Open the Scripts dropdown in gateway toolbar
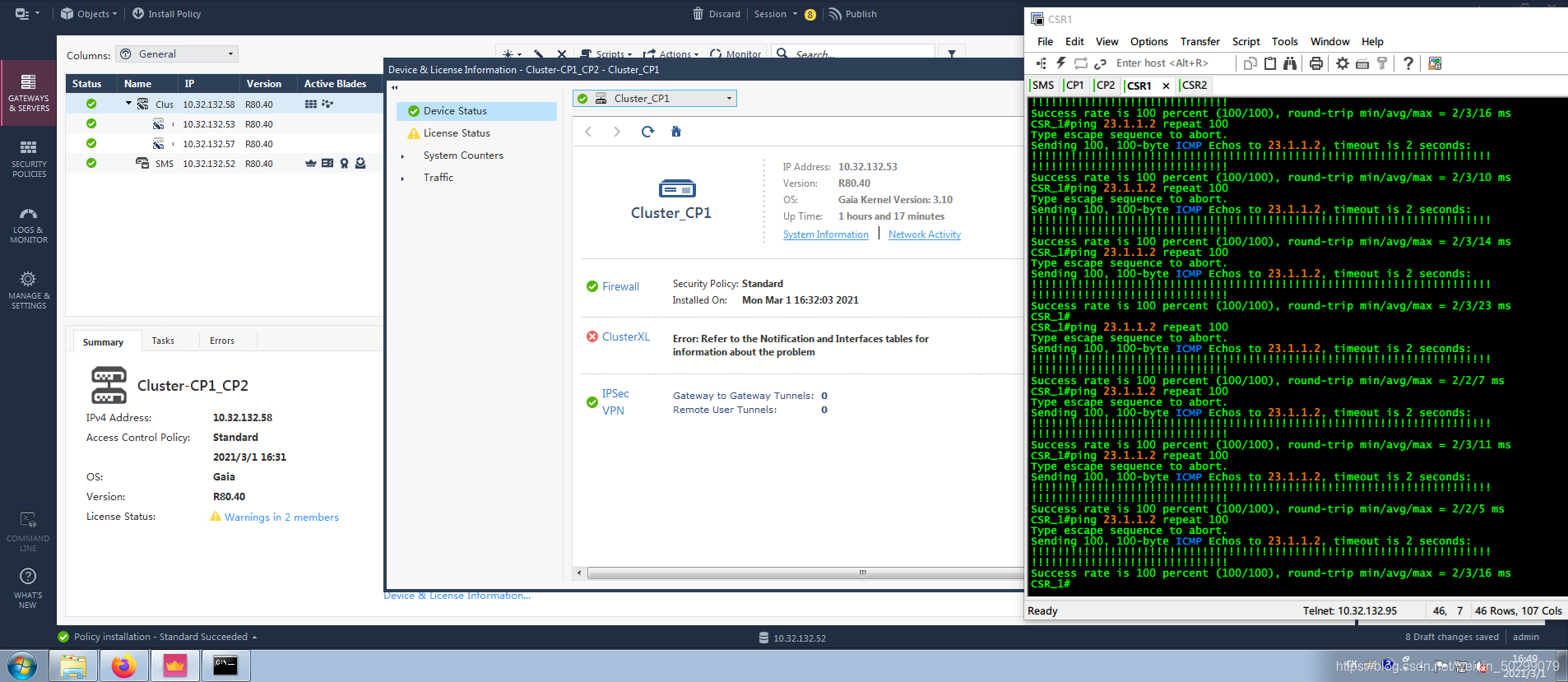The image size is (1568, 682). coord(606,54)
